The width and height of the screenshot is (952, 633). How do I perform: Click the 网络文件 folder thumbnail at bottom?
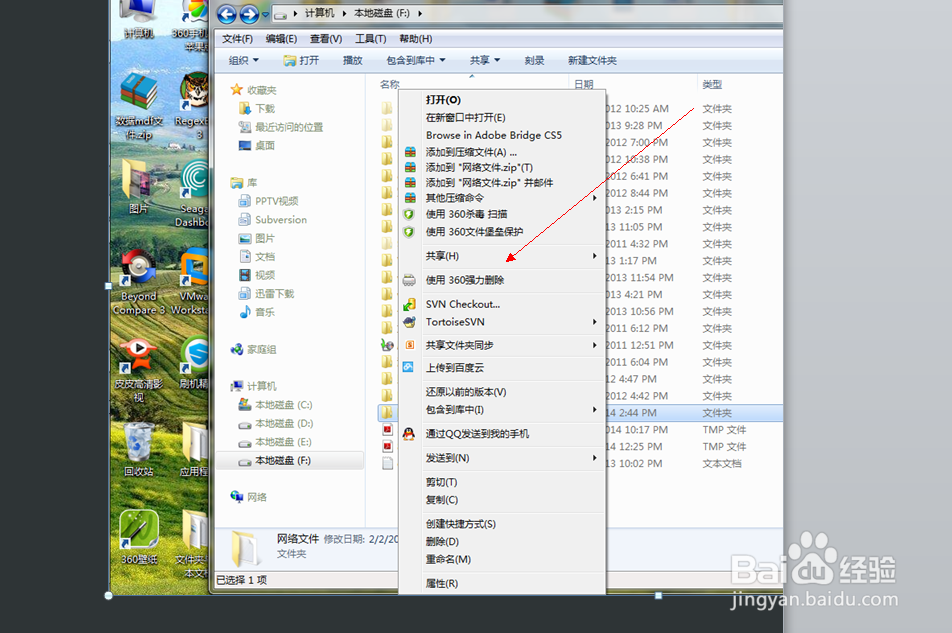tap(247, 548)
